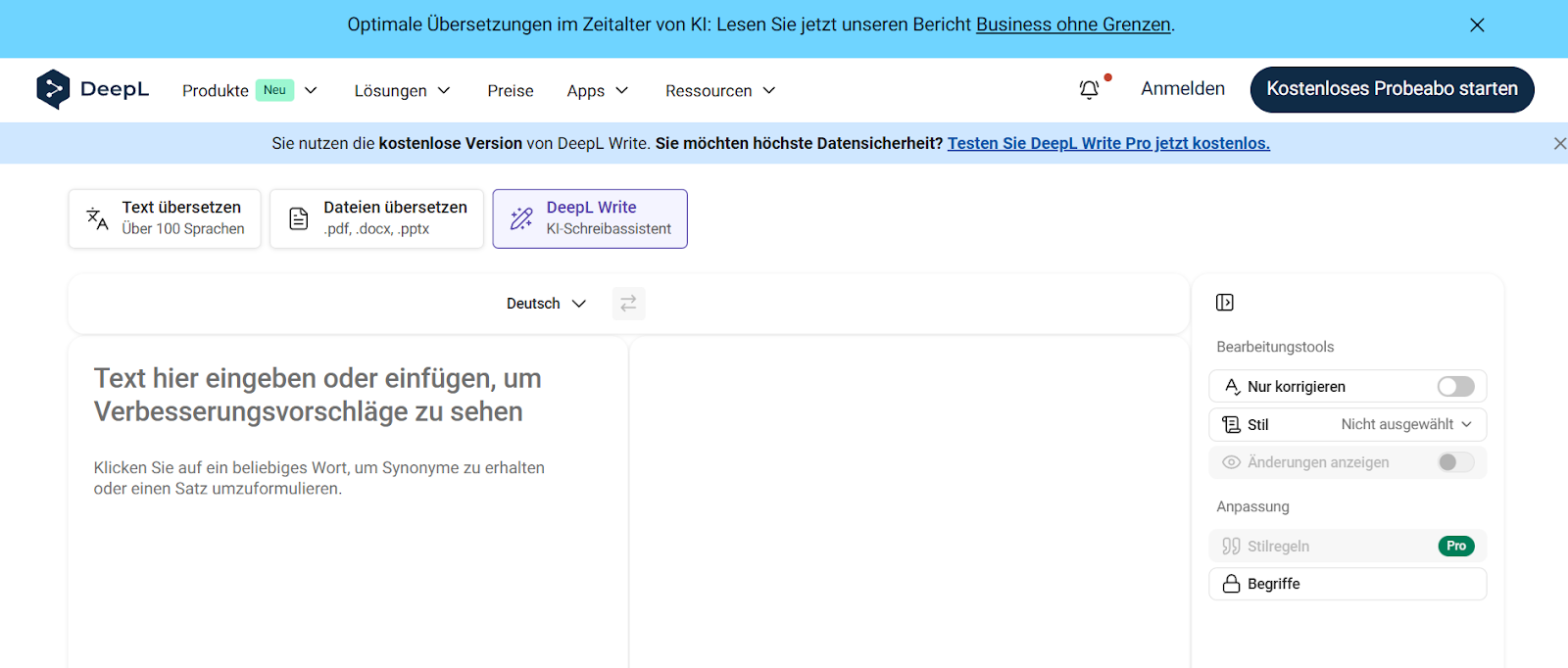The height and width of the screenshot is (668, 1568).
Task: Close the top announcement banner
Action: tap(1477, 25)
